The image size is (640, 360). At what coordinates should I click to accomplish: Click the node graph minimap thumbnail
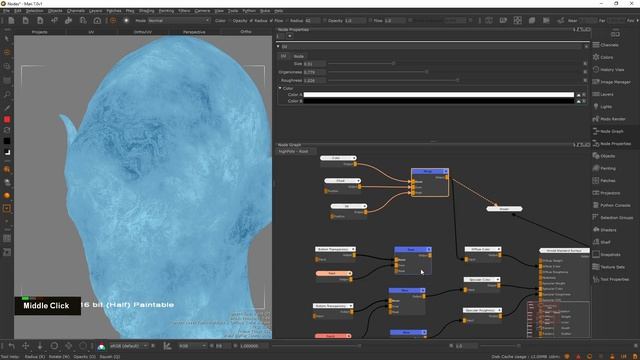tap(558, 319)
